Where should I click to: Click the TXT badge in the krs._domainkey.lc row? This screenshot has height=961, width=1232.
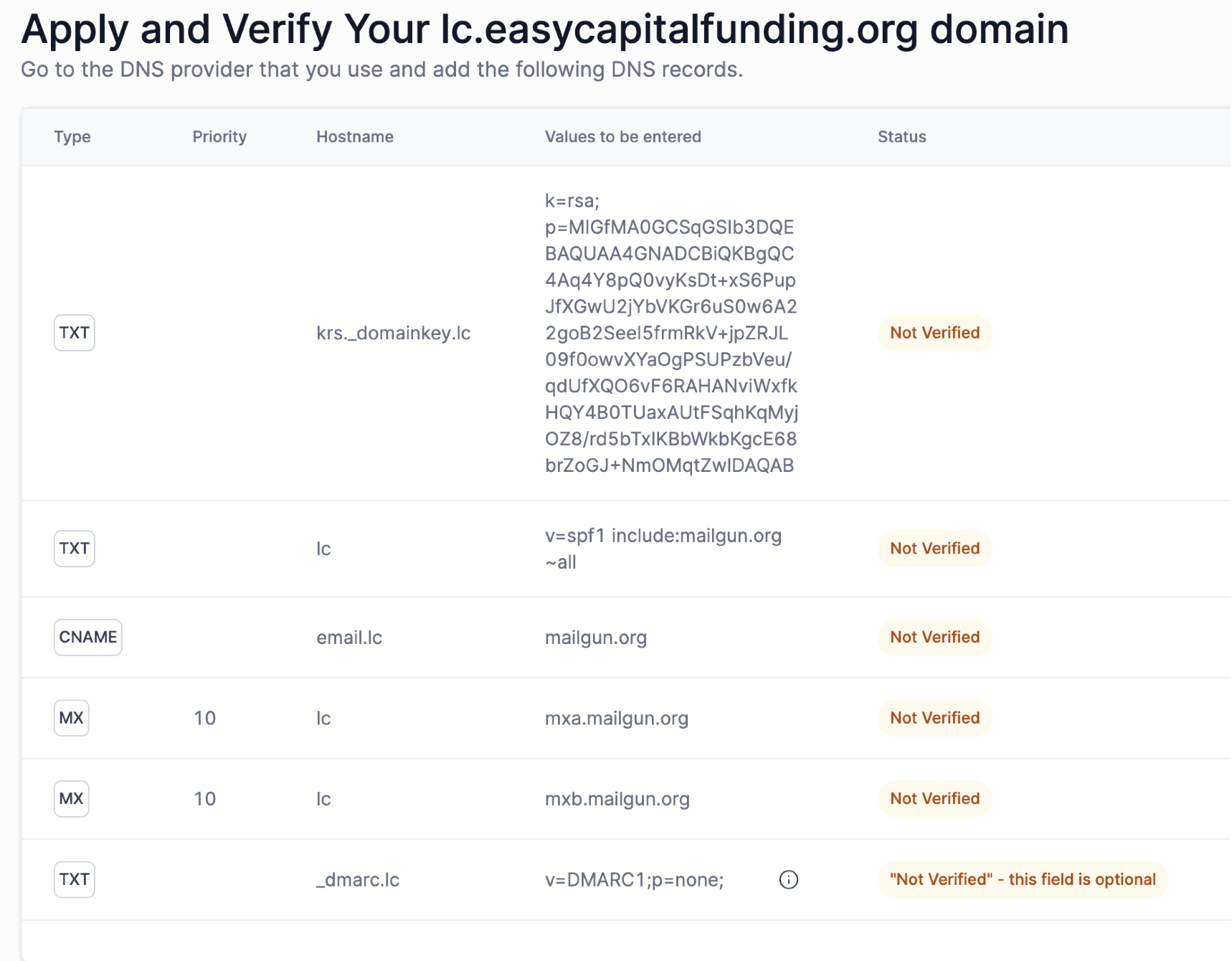(x=75, y=333)
